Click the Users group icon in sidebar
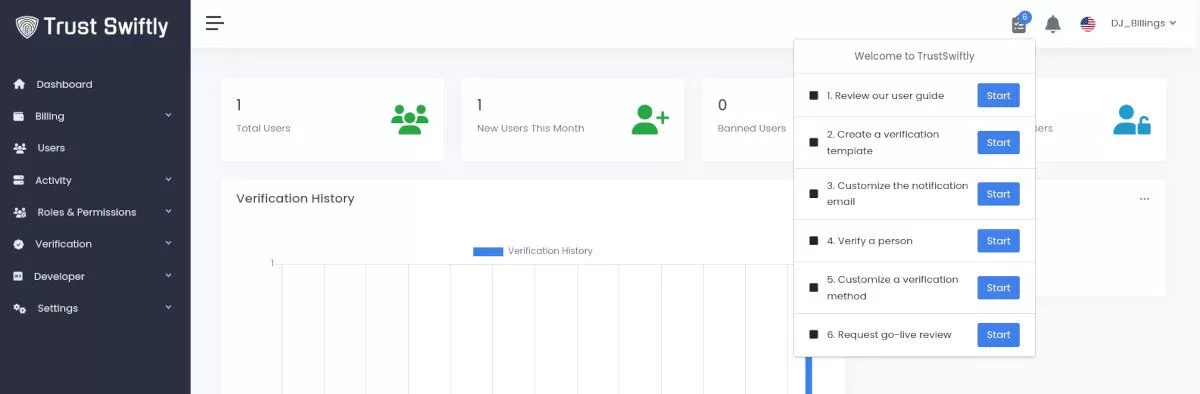This screenshot has width=1200, height=394. 19,148
